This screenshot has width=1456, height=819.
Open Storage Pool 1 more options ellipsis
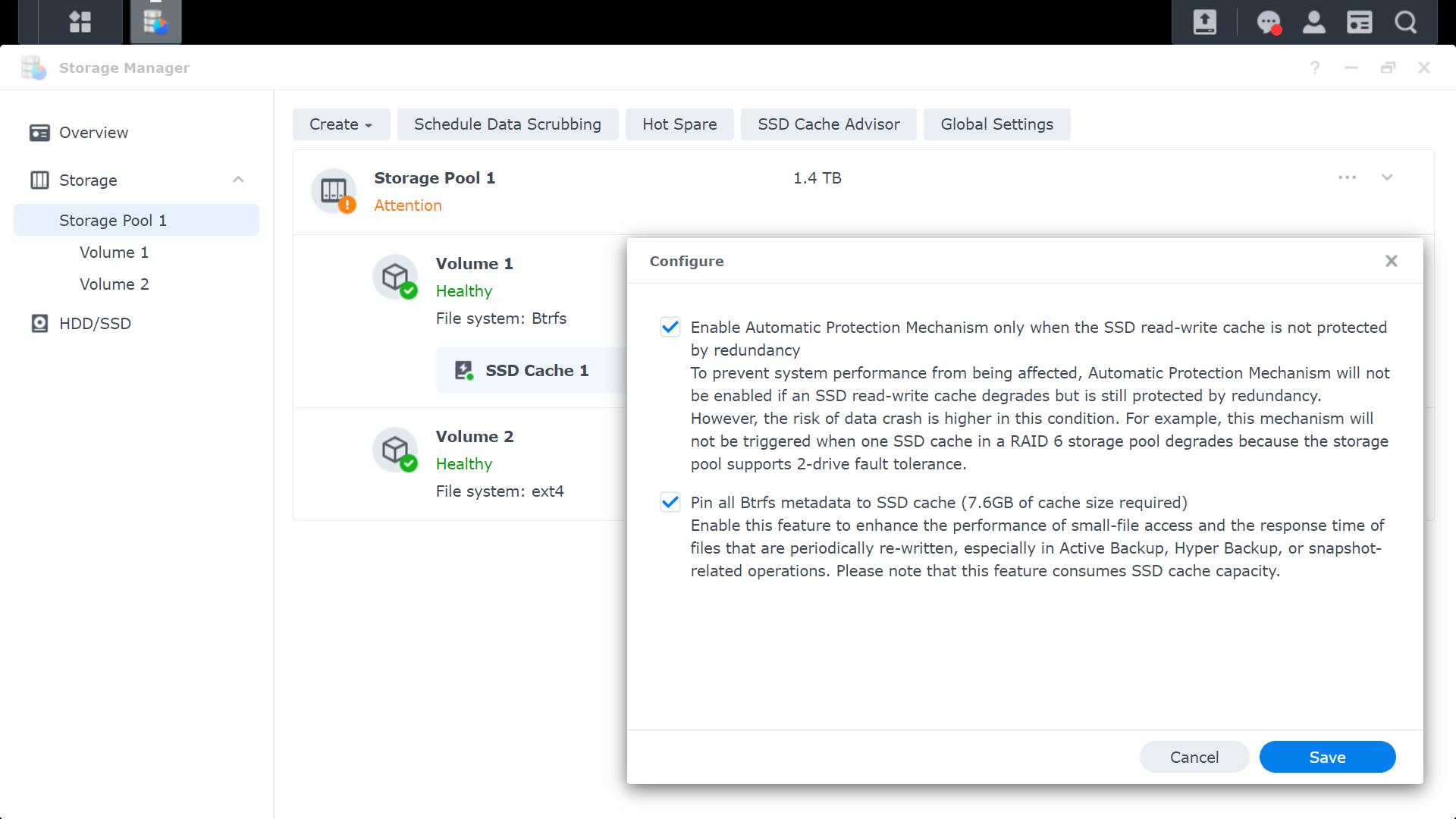pyautogui.click(x=1347, y=177)
